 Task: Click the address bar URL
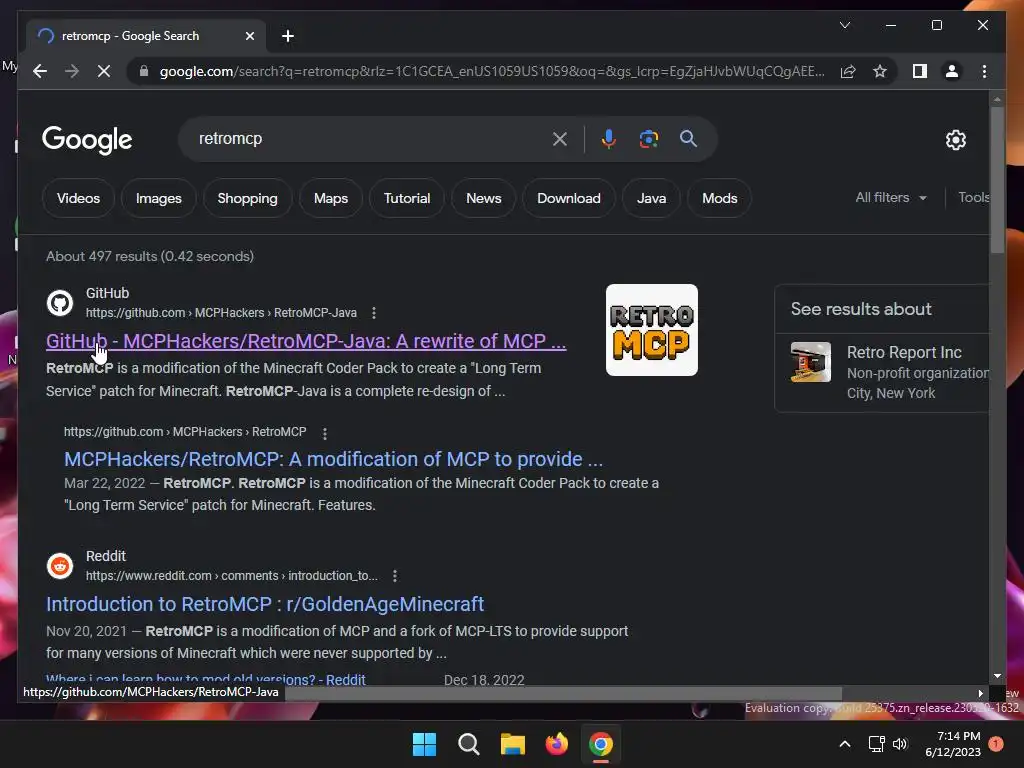pyautogui.click(x=492, y=71)
